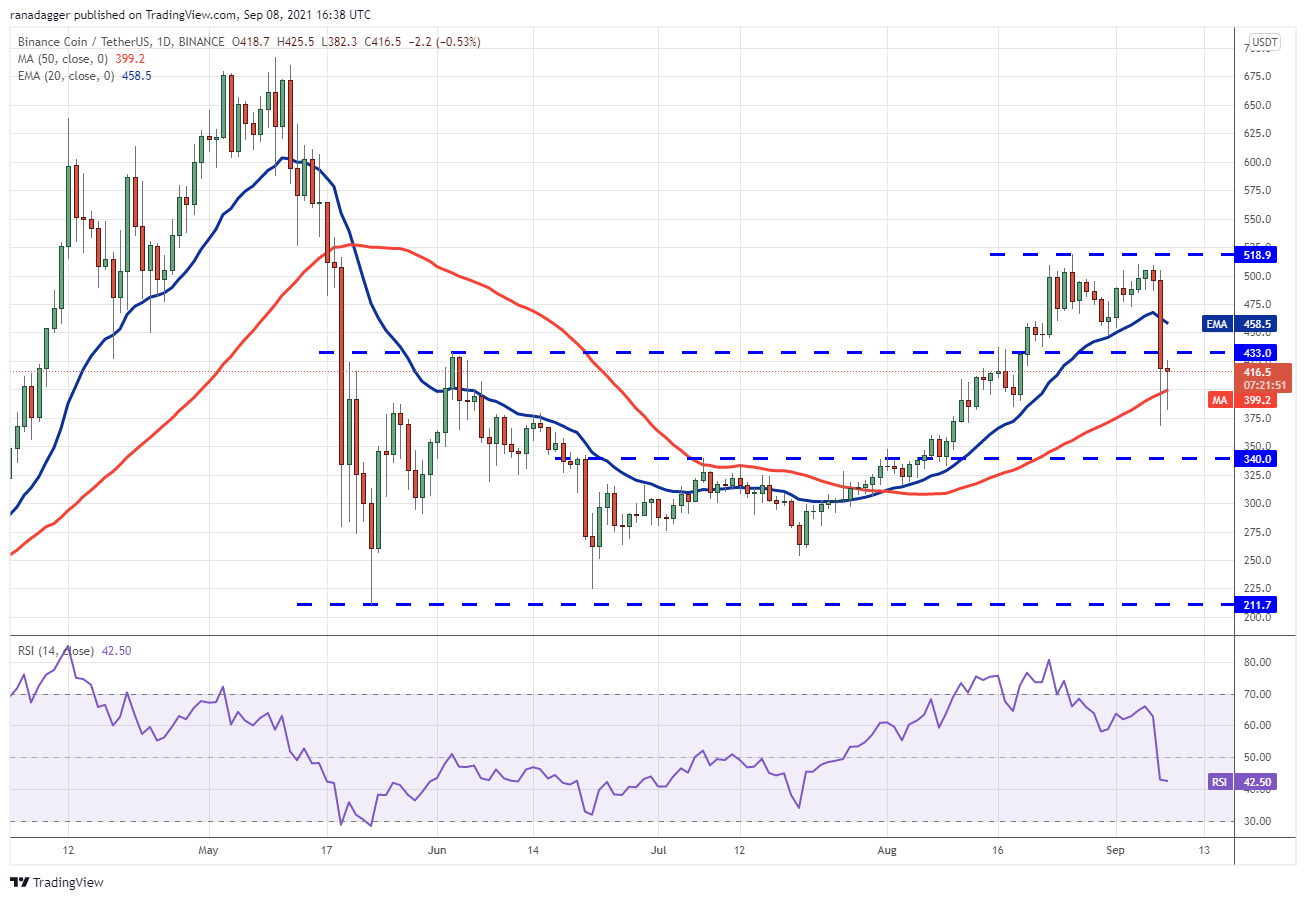Image resolution: width=1306 pixels, height=900 pixels.
Task: Click the 518.9 resistance price label
Action: click(1258, 256)
